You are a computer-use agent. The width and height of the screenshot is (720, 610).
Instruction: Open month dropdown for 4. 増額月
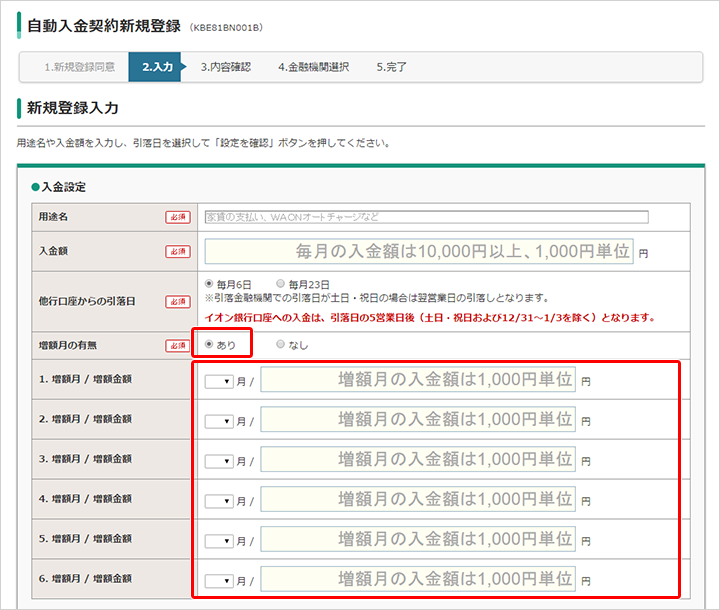tap(219, 500)
